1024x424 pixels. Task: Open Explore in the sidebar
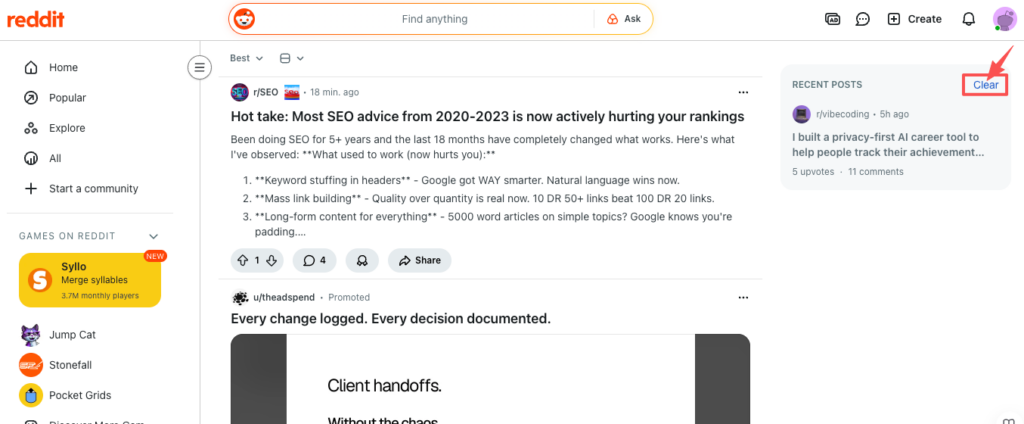pos(67,128)
